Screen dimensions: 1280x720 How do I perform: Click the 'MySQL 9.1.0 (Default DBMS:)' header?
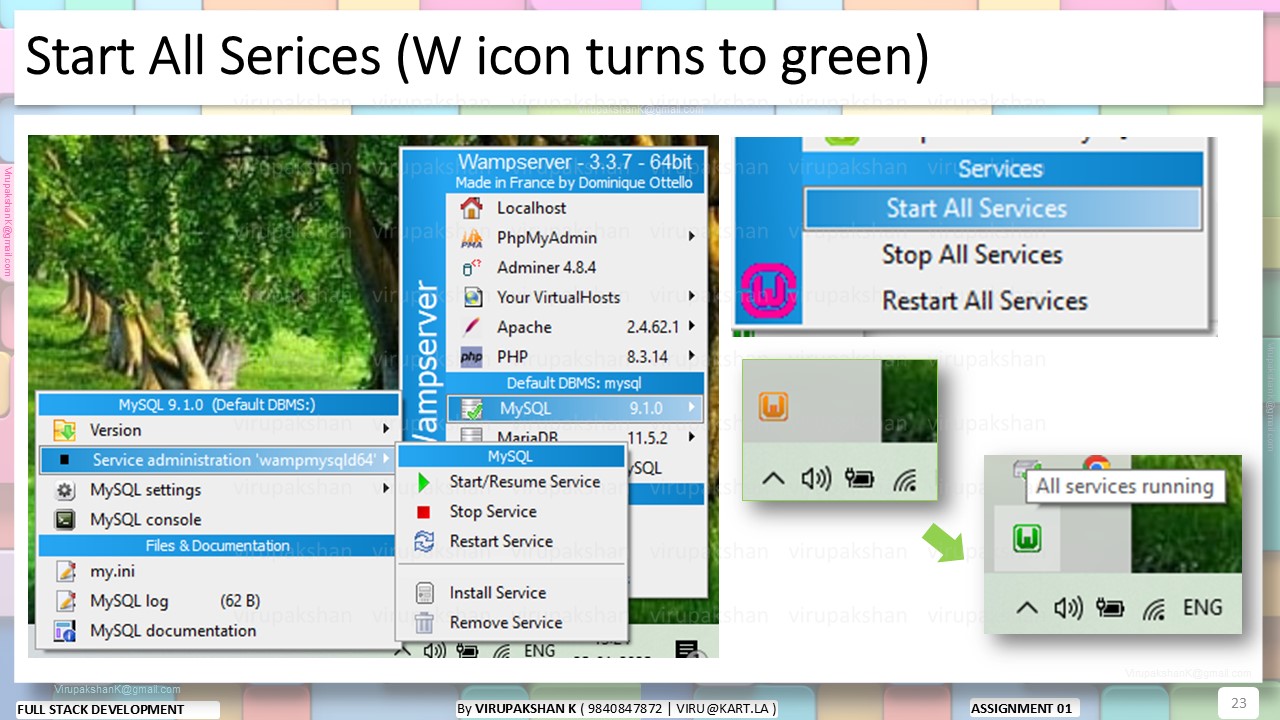[217, 405]
